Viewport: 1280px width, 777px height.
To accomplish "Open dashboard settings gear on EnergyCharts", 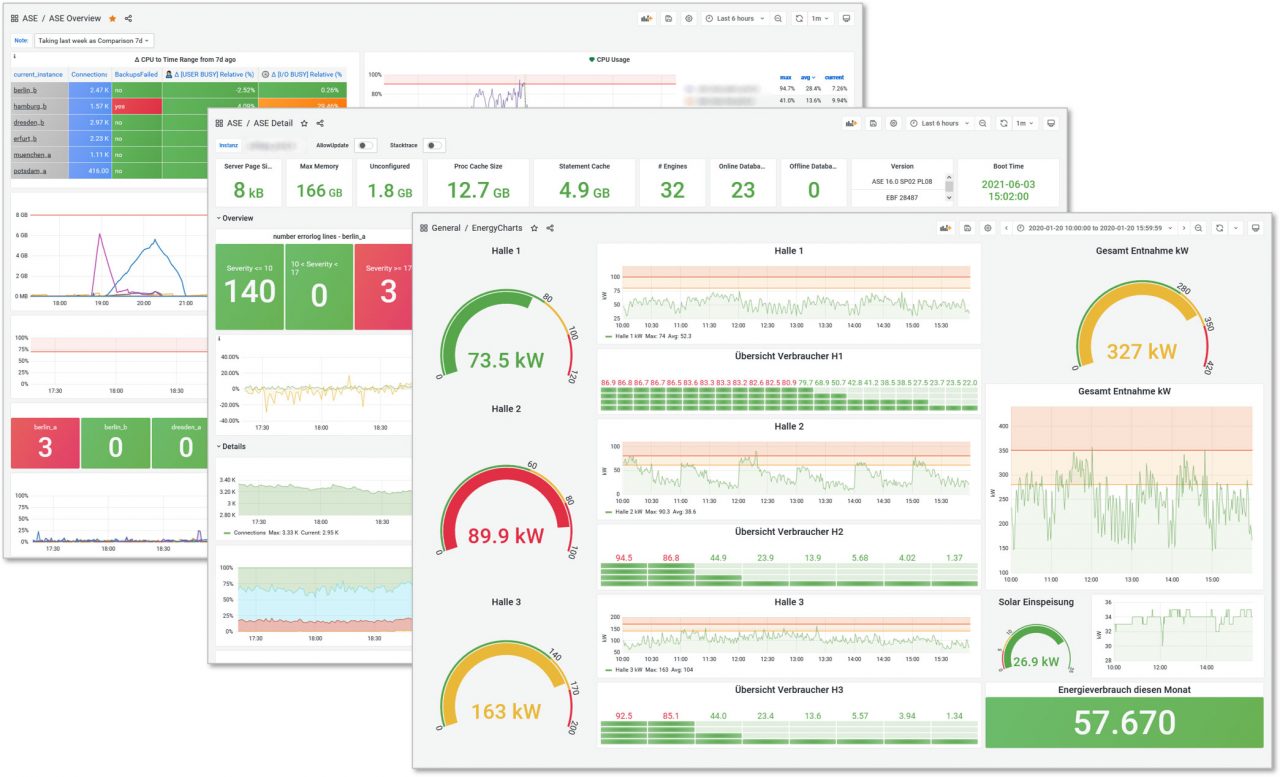I will tap(987, 227).
